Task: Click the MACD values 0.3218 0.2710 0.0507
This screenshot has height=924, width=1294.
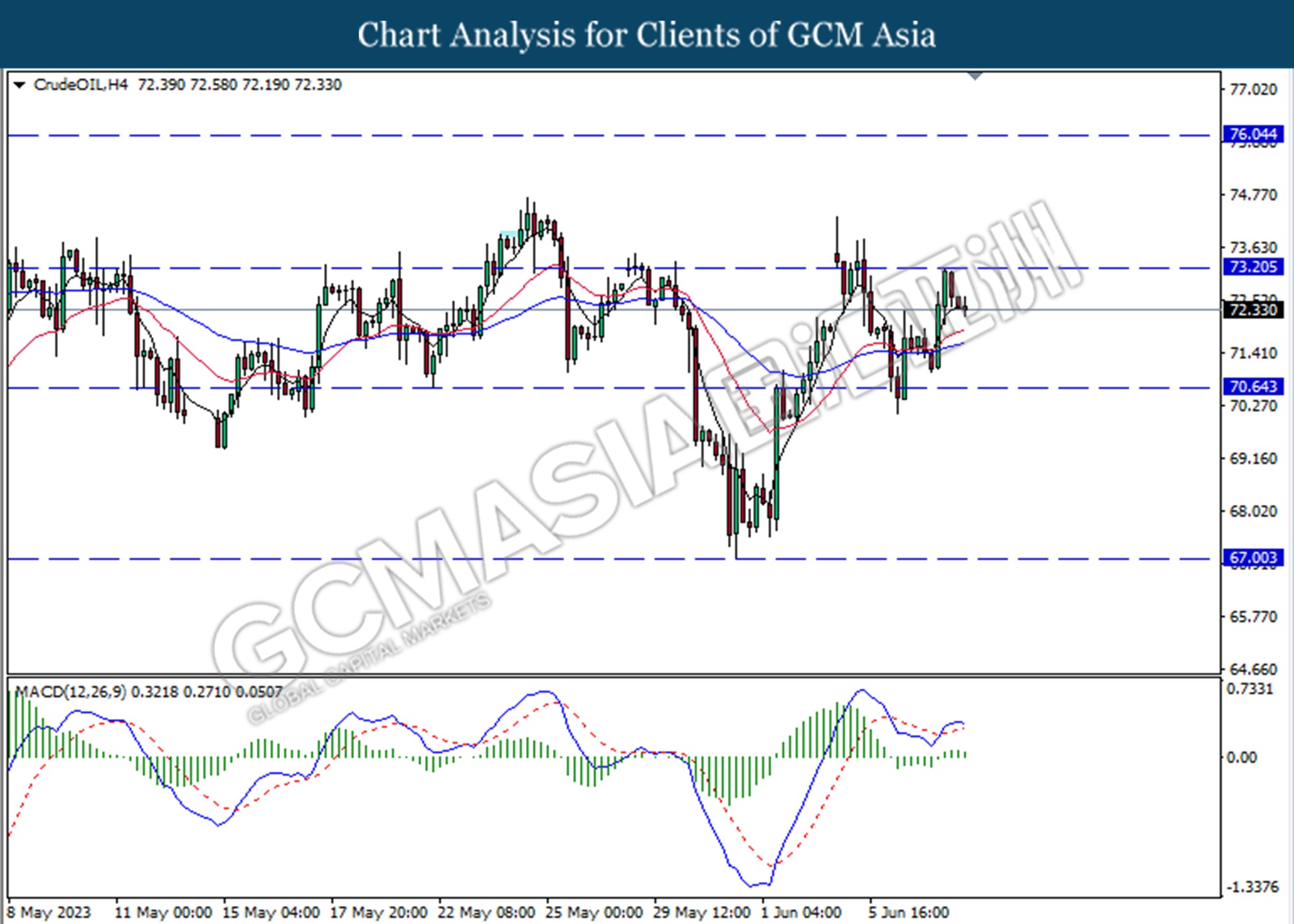Action: tap(206, 692)
